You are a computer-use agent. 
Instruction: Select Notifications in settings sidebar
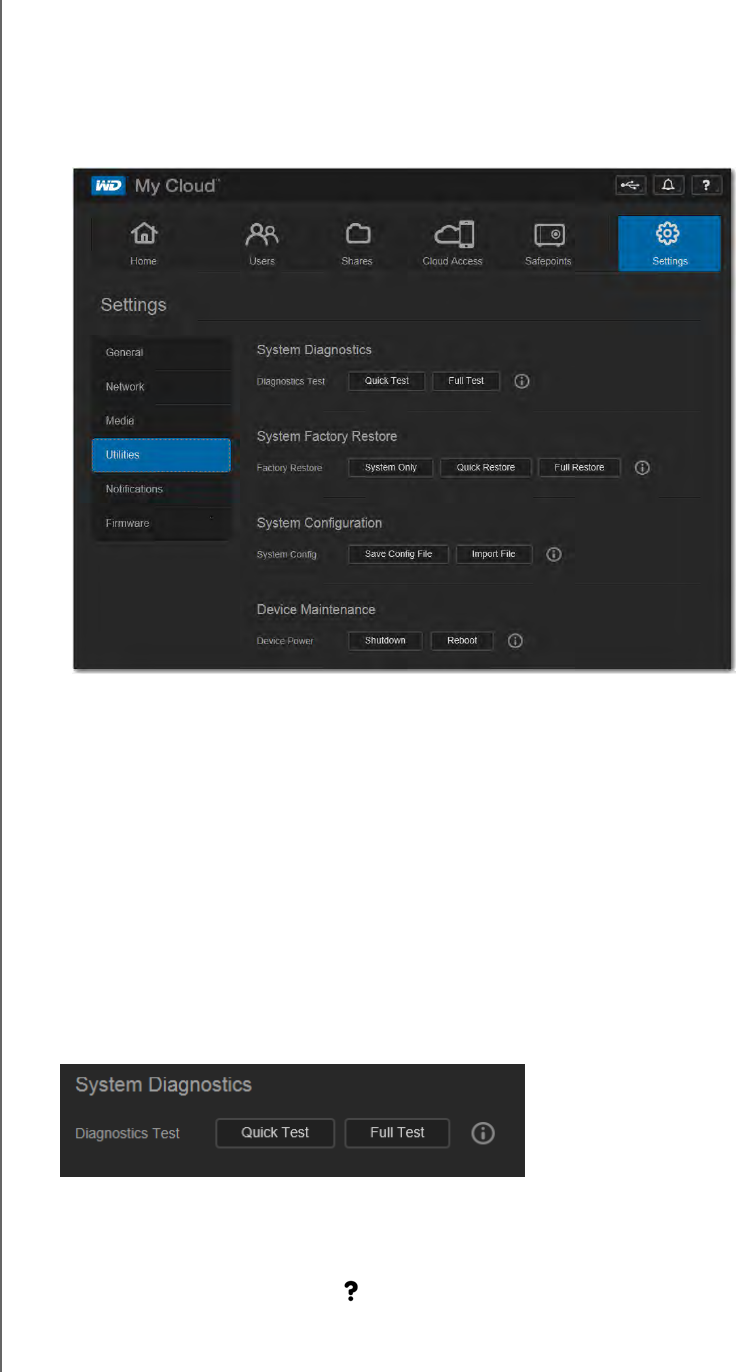(161, 489)
